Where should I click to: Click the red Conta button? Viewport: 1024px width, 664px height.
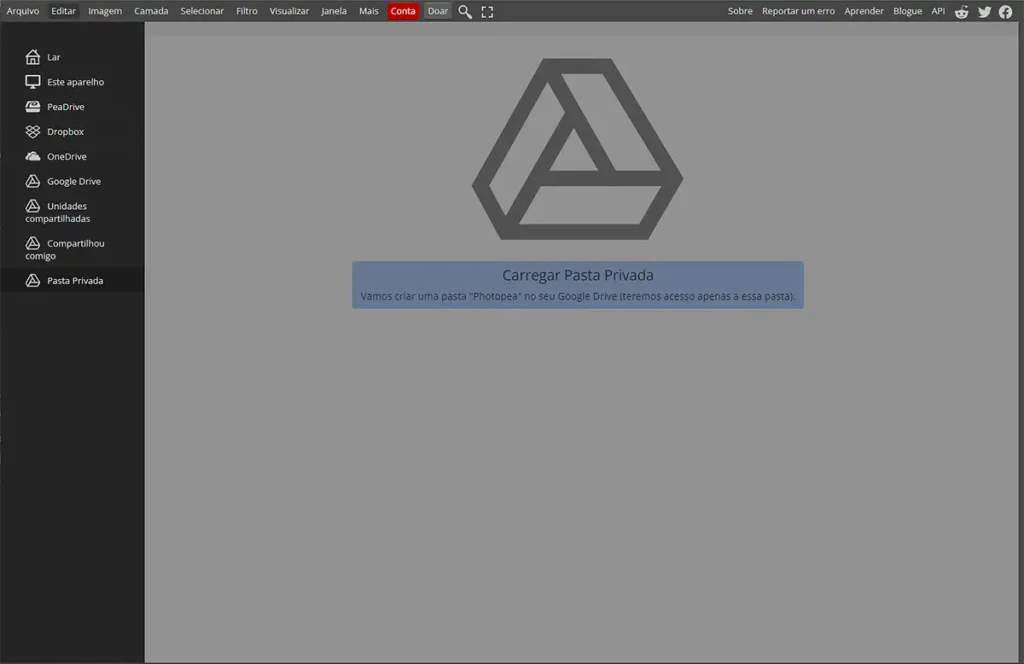[403, 11]
